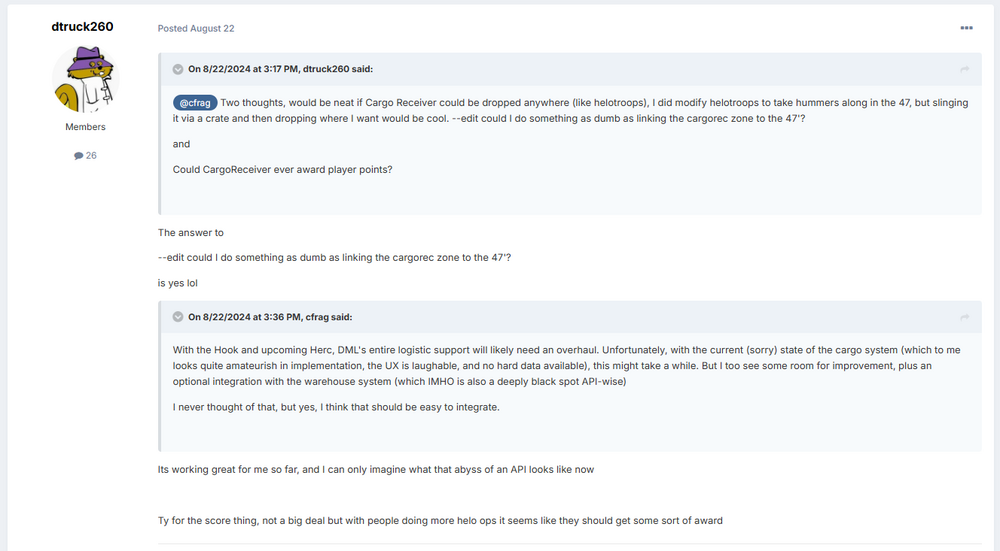1000x551 pixels.
Task: Click the "Could CargoReceiver ever award player points?" line
Action: pyautogui.click(x=282, y=169)
